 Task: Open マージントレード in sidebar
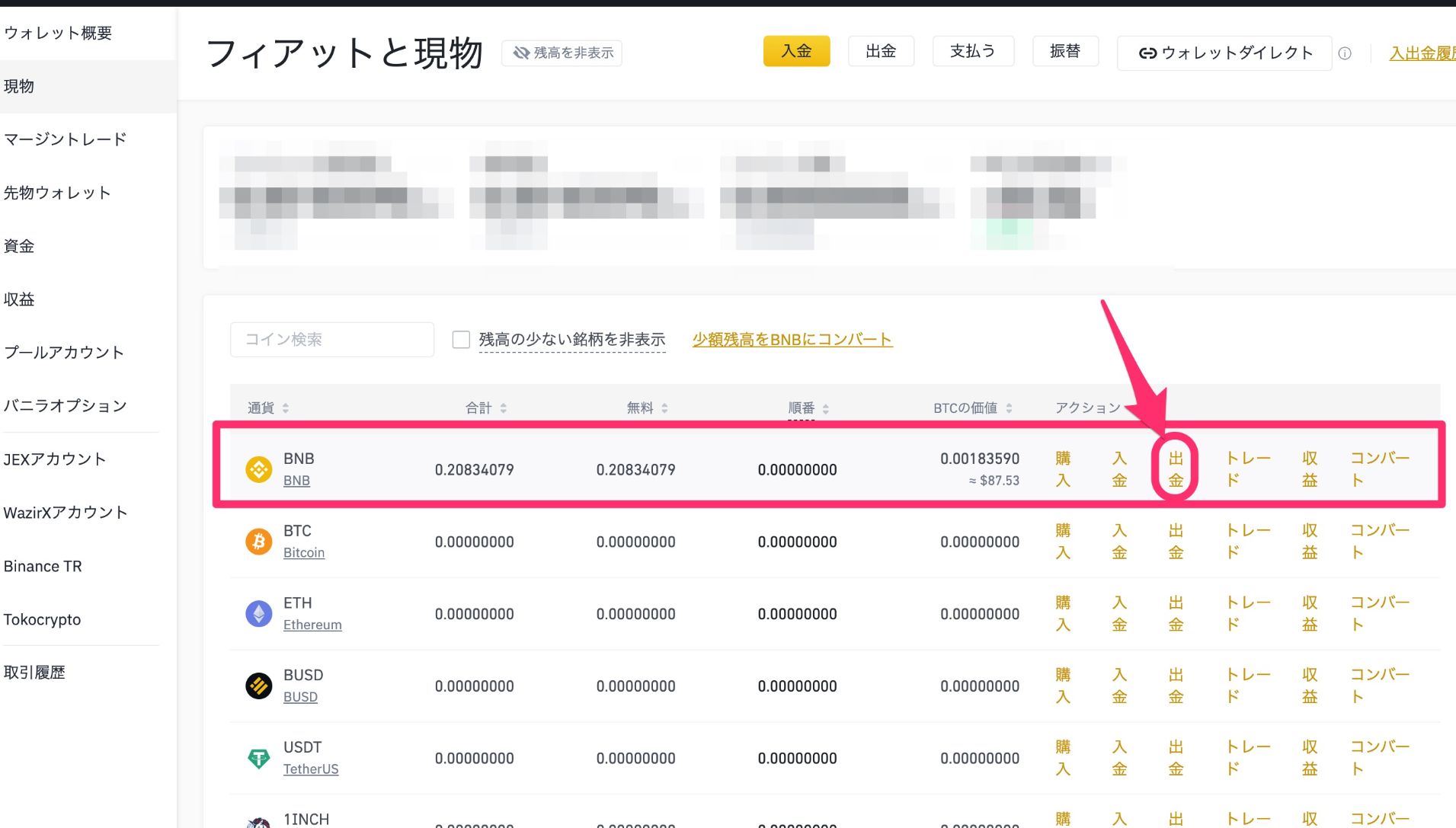tap(65, 139)
